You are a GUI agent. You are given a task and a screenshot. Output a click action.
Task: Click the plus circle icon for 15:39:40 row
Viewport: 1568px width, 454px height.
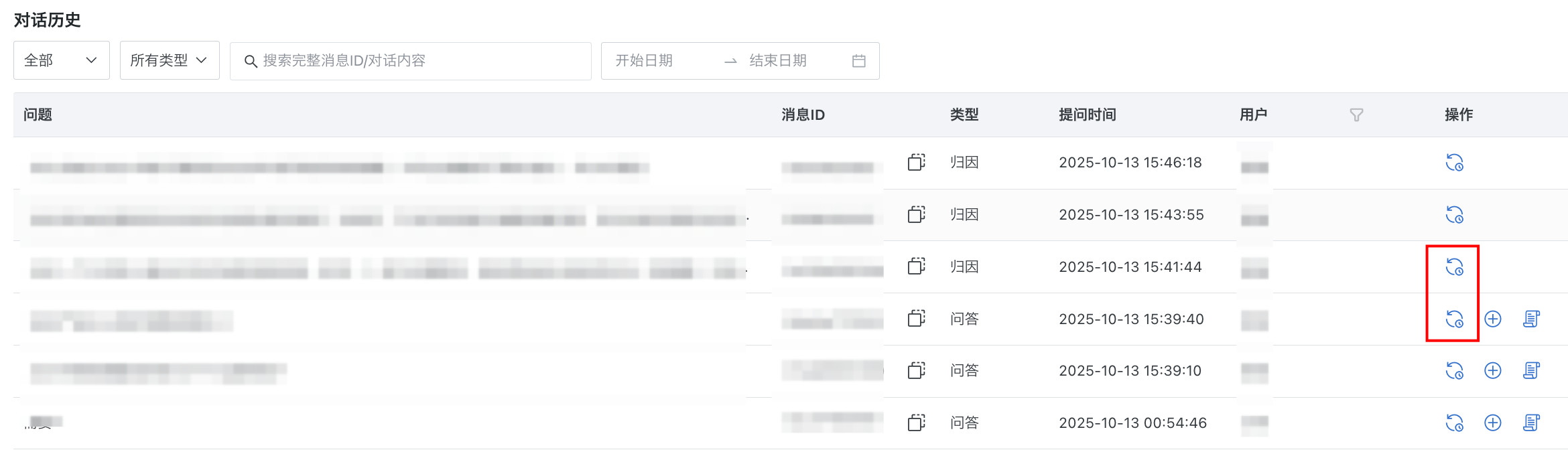click(1493, 319)
